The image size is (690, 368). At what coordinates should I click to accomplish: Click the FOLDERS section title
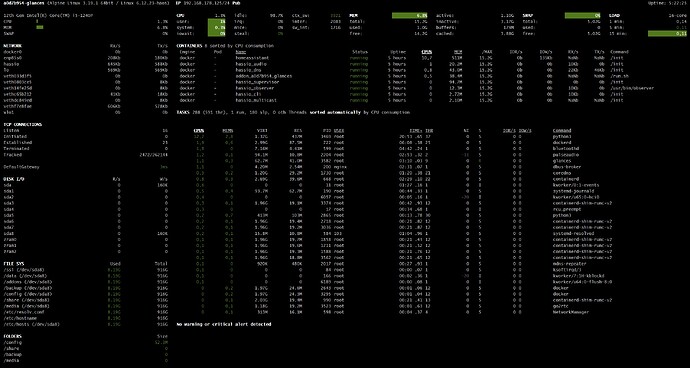(12, 336)
